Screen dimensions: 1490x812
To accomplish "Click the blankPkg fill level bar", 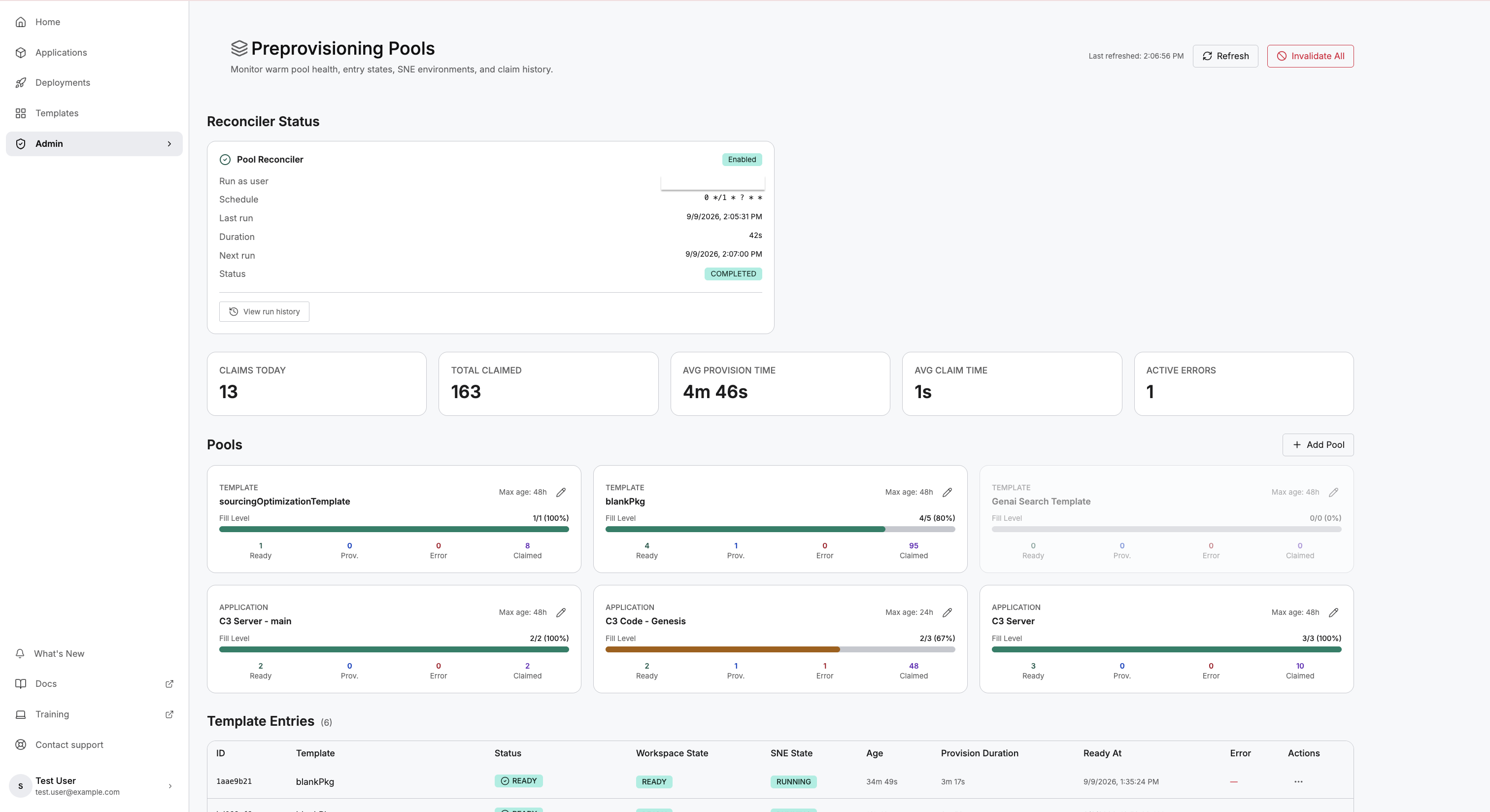I will [x=779, y=529].
